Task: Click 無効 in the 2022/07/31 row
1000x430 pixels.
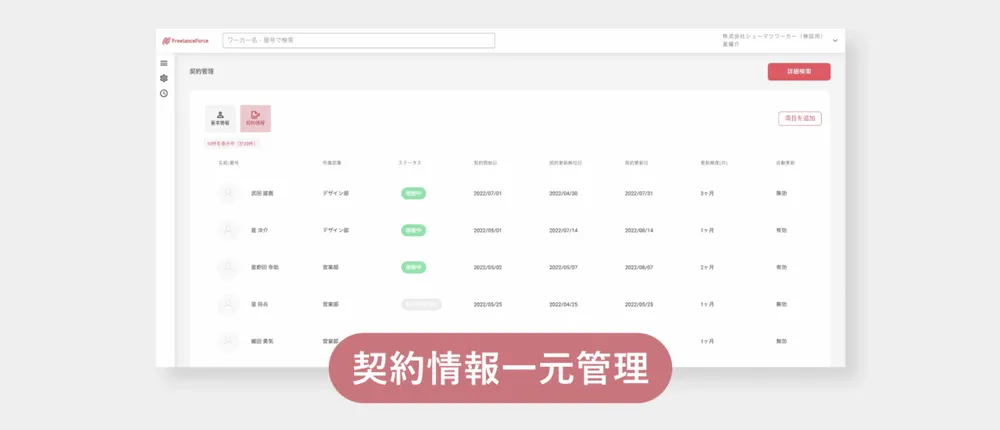Action: [x=781, y=193]
